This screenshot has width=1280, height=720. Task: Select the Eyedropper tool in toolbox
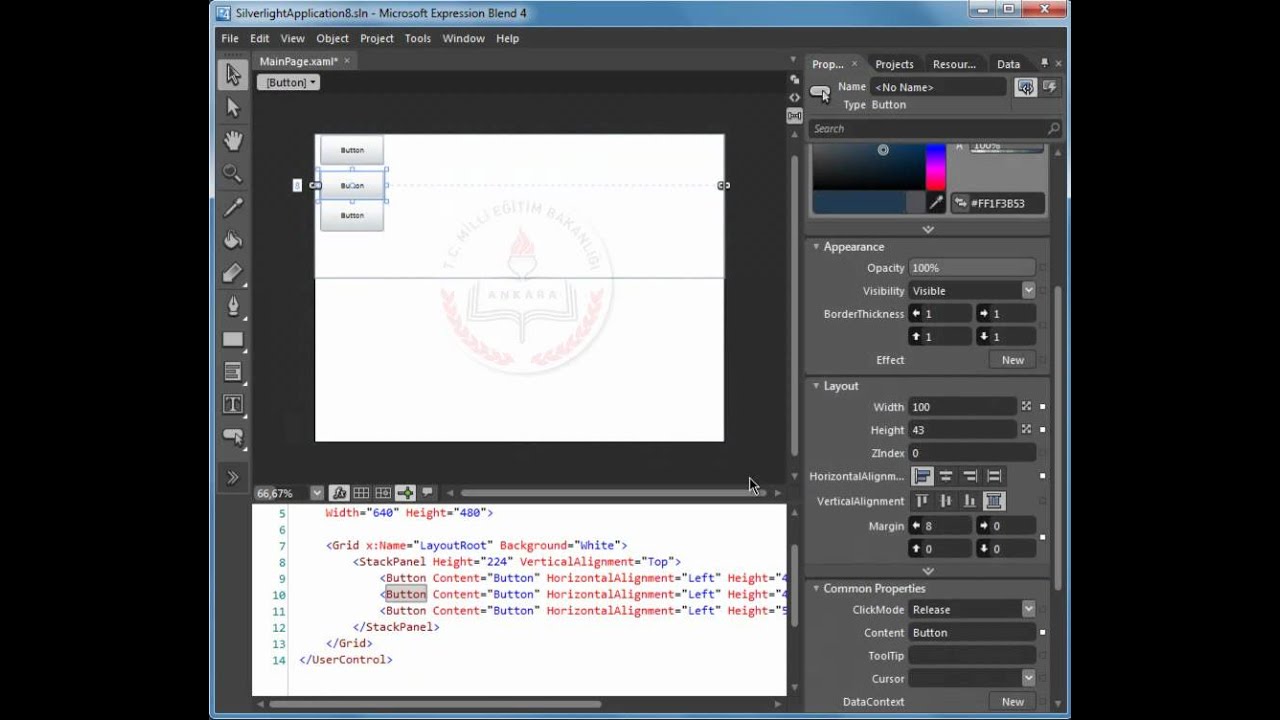pyautogui.click(x=233, y=207)
